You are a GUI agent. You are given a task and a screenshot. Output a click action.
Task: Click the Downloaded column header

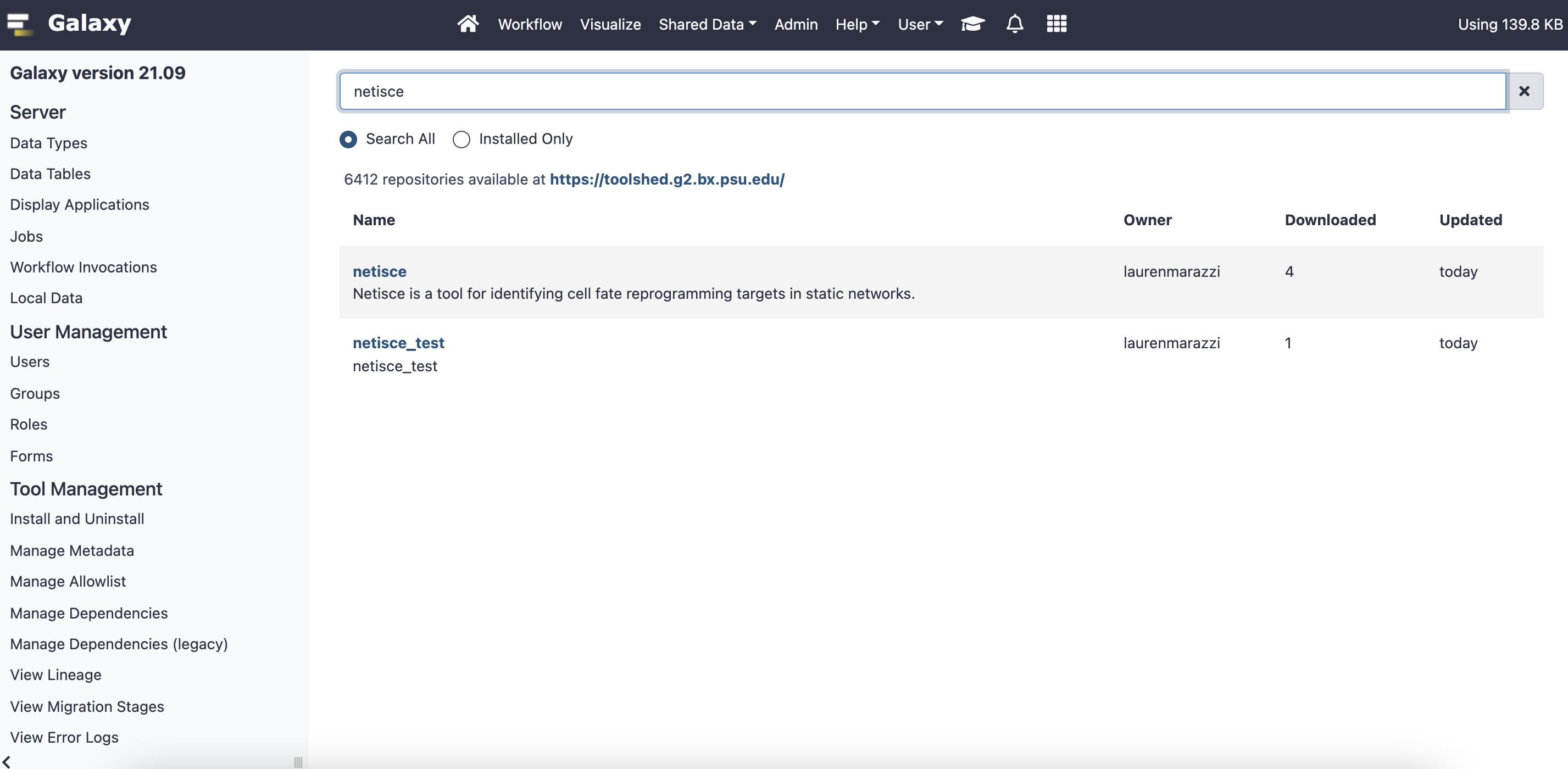pos(1330,220)
